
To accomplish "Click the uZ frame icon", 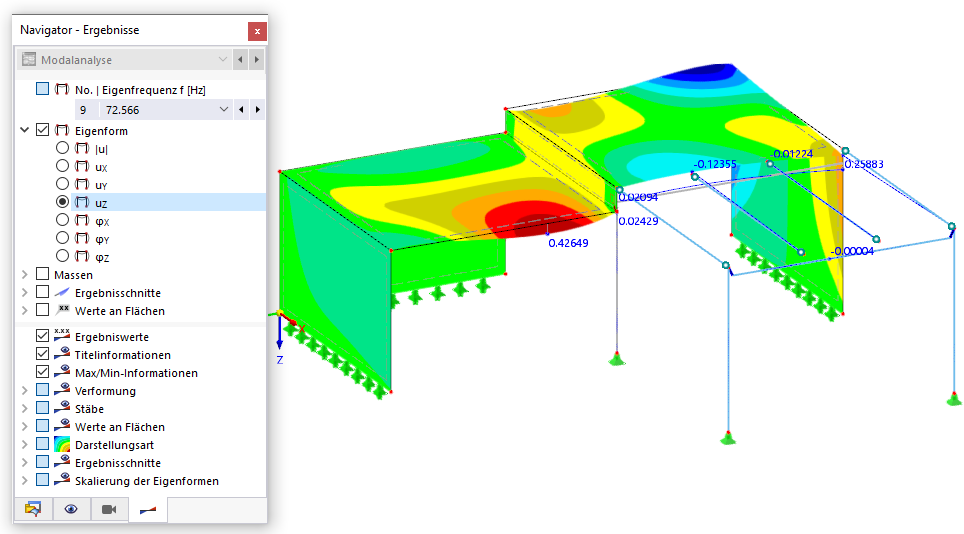I will pyautogui.click(x=82, y=202).
